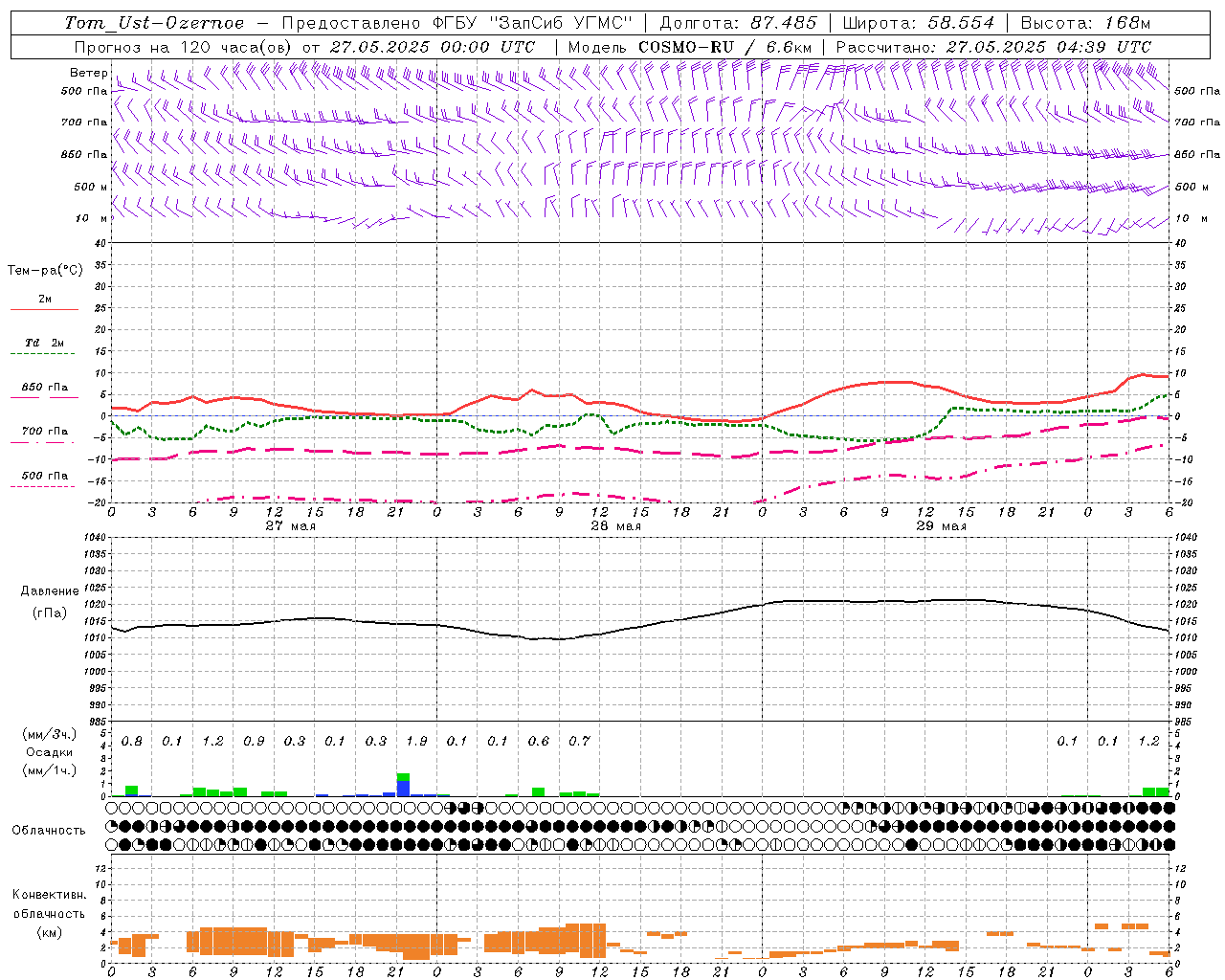The height and width of the screenshot is (980, 1225).
Task: Click the Осадки panel label
Action: (x=50, y=752)
